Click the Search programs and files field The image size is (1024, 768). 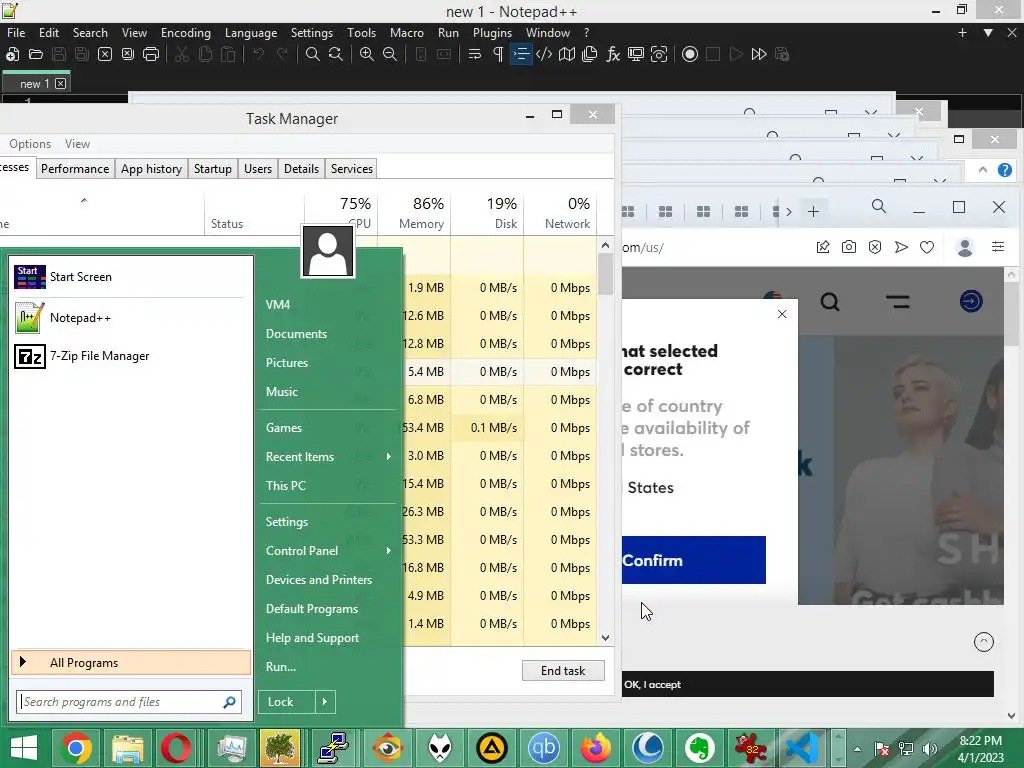129,702
